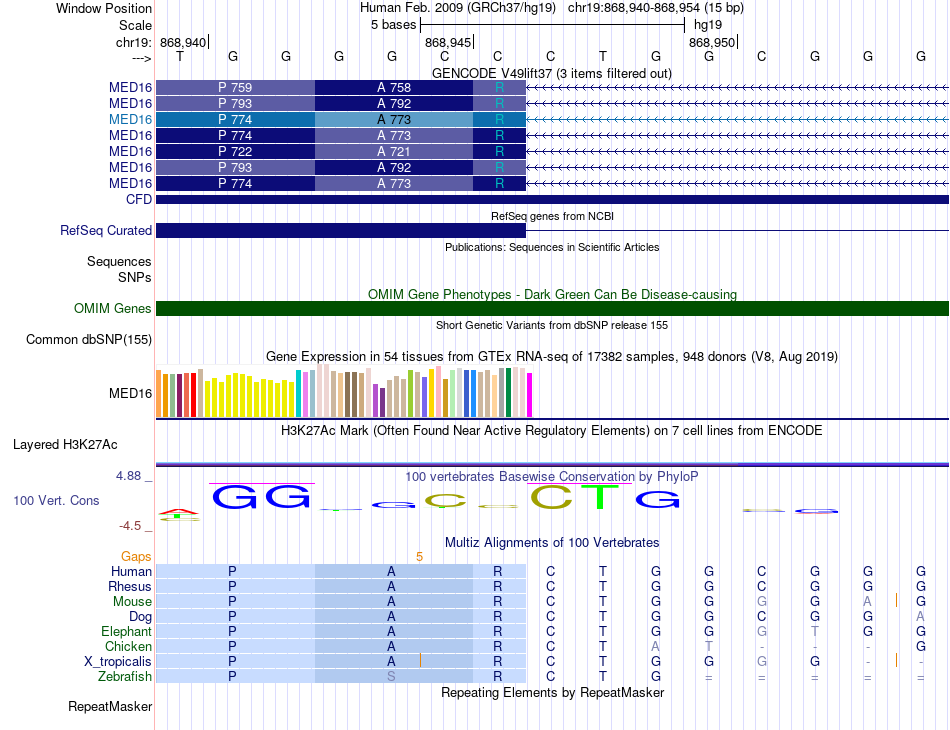Click the orange gap count 5
The image size is (950, 730).
pyautogui.click(x=419, y=556)
